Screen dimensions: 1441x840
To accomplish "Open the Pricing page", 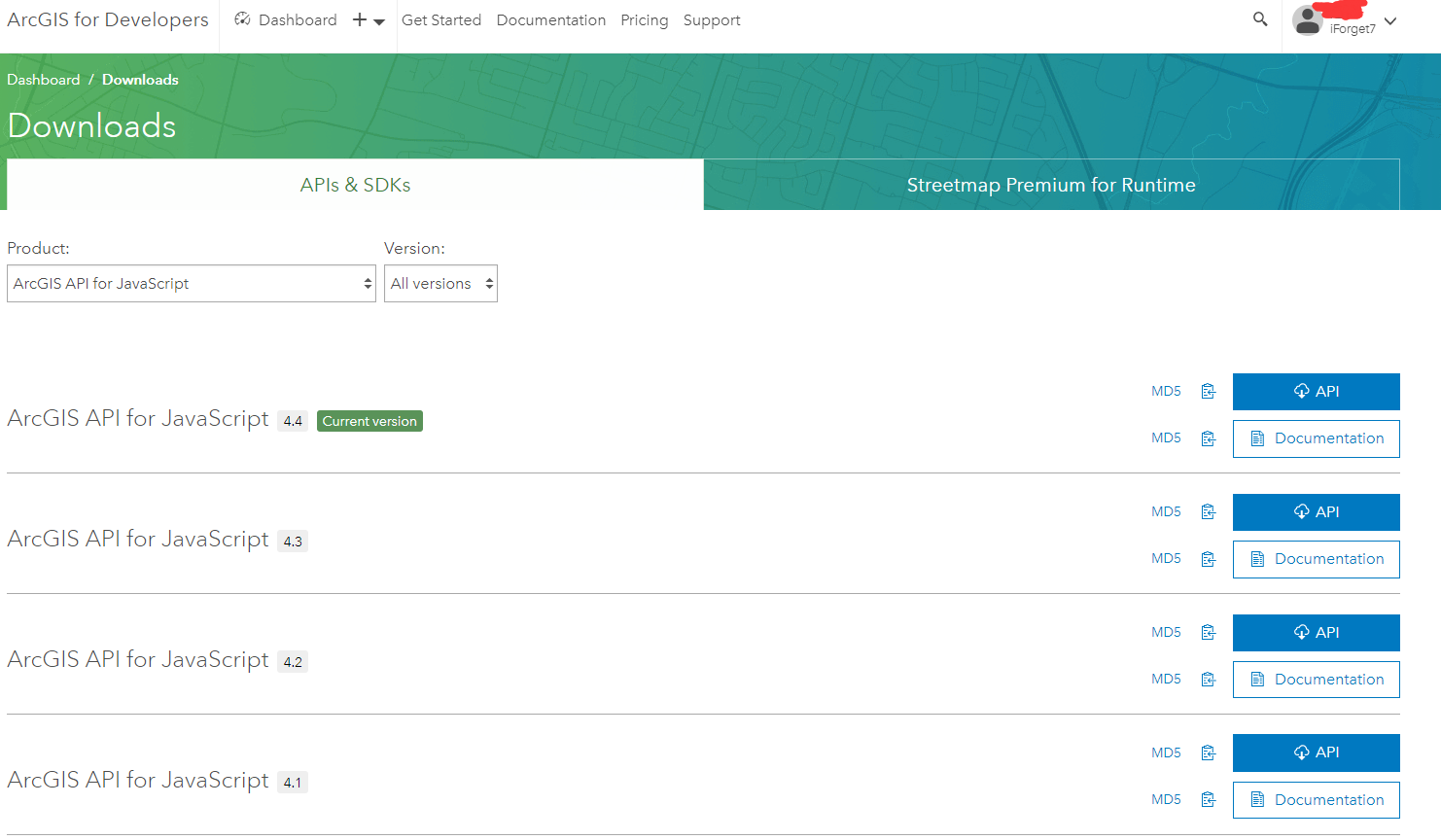I will pyautogui.click(x=645, y=20).
